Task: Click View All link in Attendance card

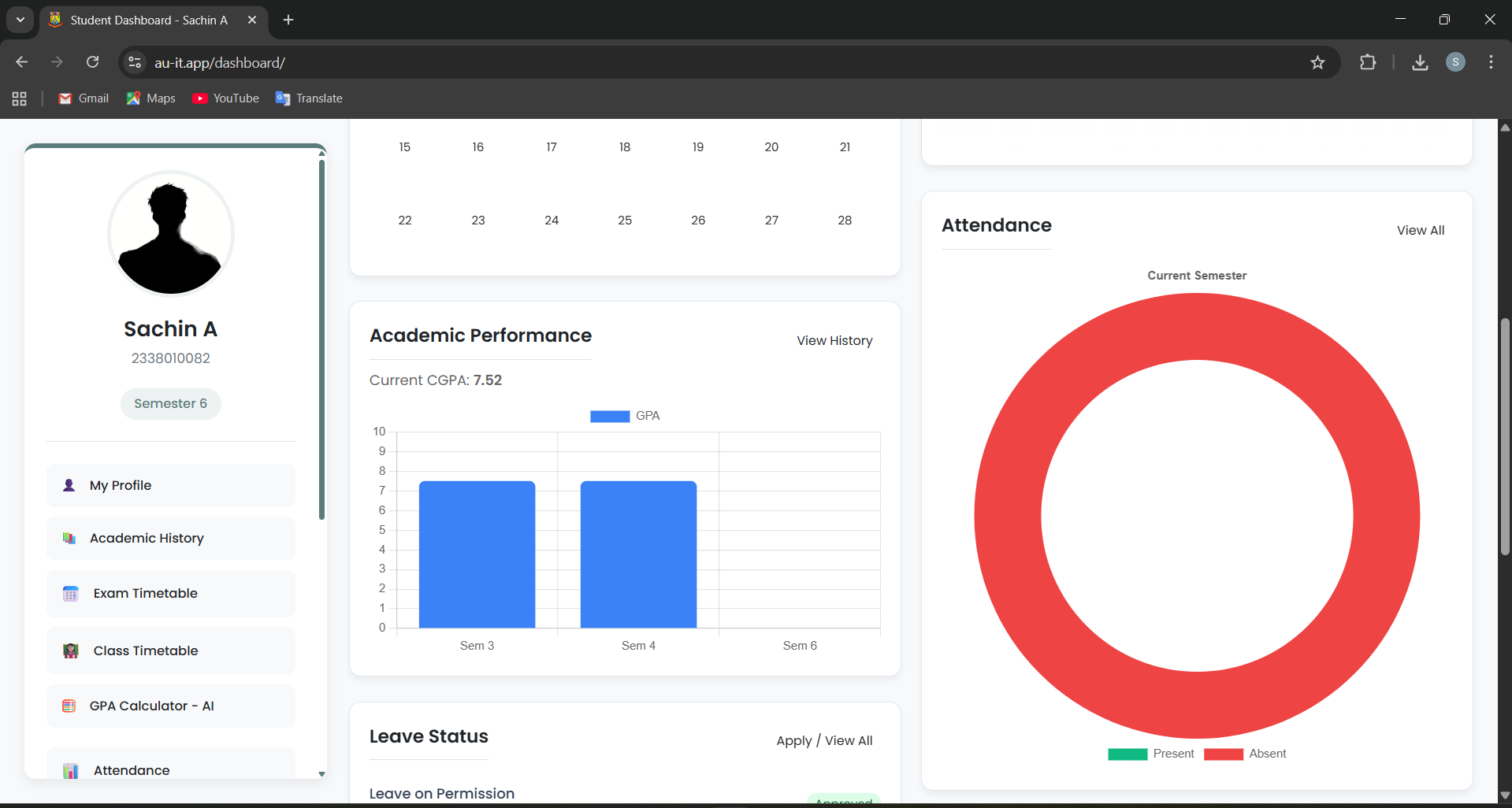Action: pos(1420,231)
